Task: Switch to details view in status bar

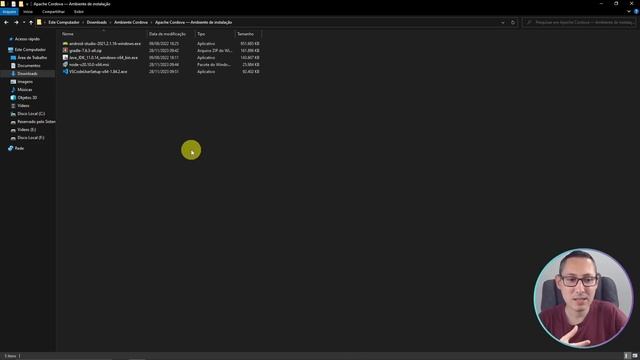Action: (x=627, y=356)
